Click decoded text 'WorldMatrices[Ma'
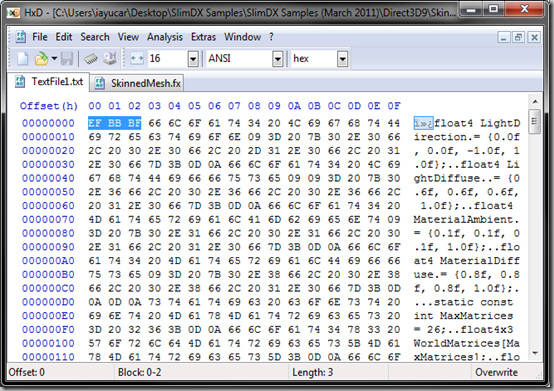The height and width of the screenshot is (391, 554). coord(466,343)
